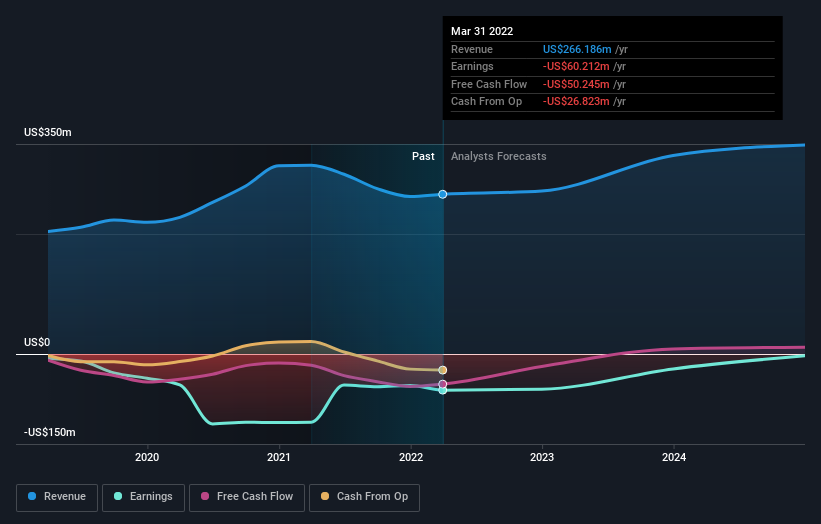Click the 2020 x-axis label
Viewport: 821px width, 524px height.
147,457
